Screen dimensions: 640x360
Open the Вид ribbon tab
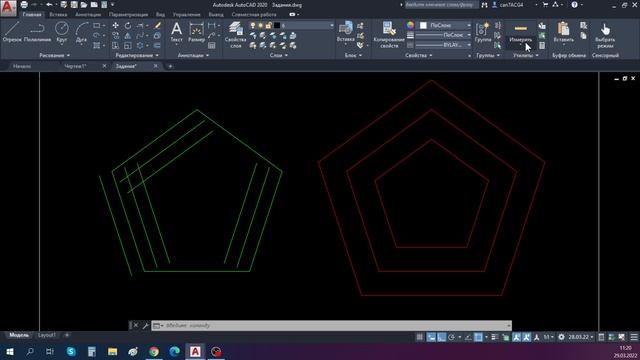click(160, 14)
